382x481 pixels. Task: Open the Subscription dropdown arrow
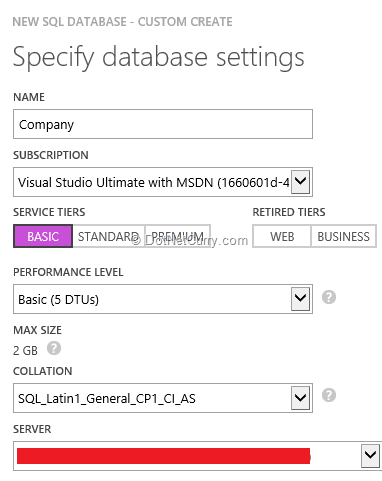click(x=300, y=182)
